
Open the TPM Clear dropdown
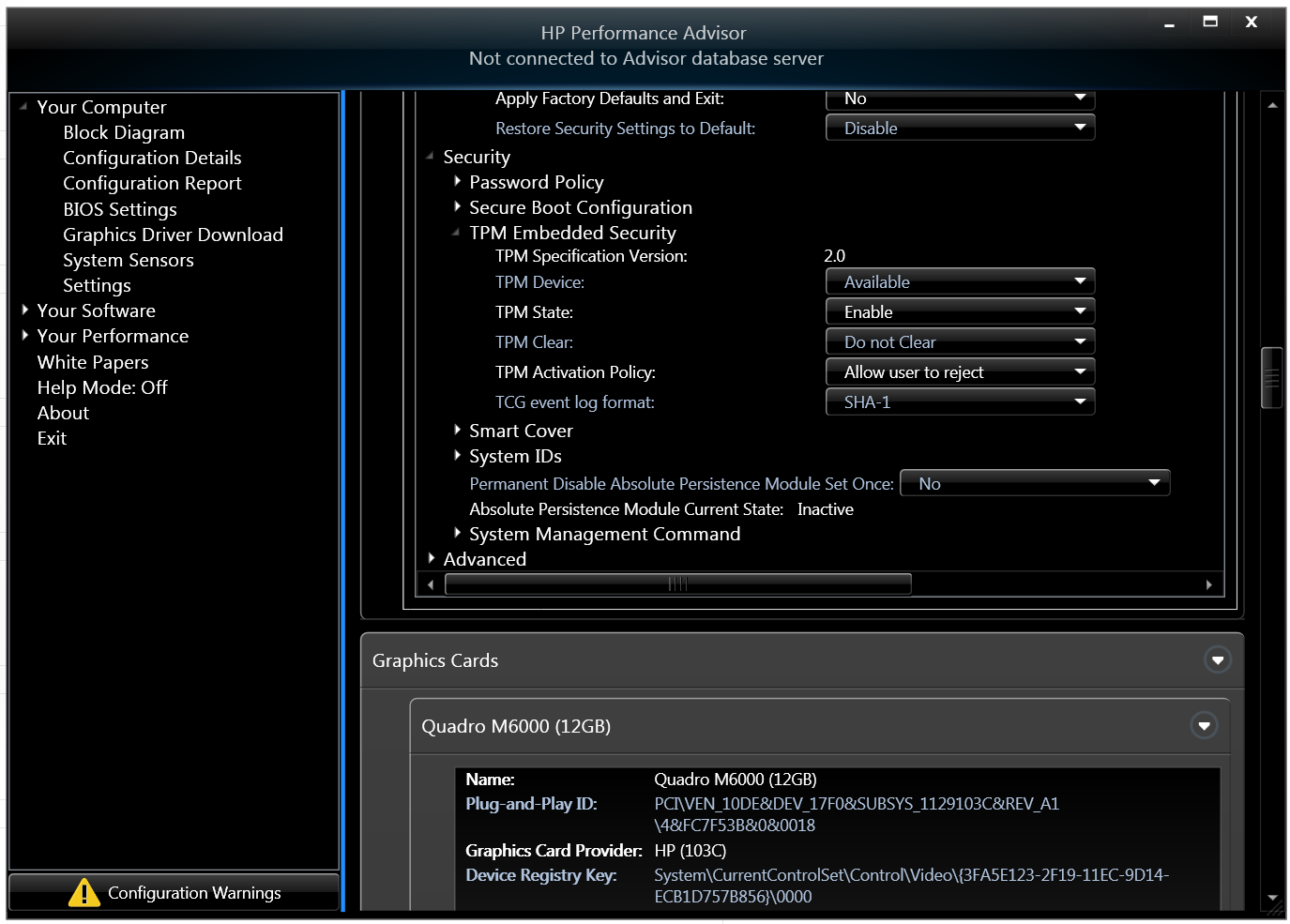point(960,342)
